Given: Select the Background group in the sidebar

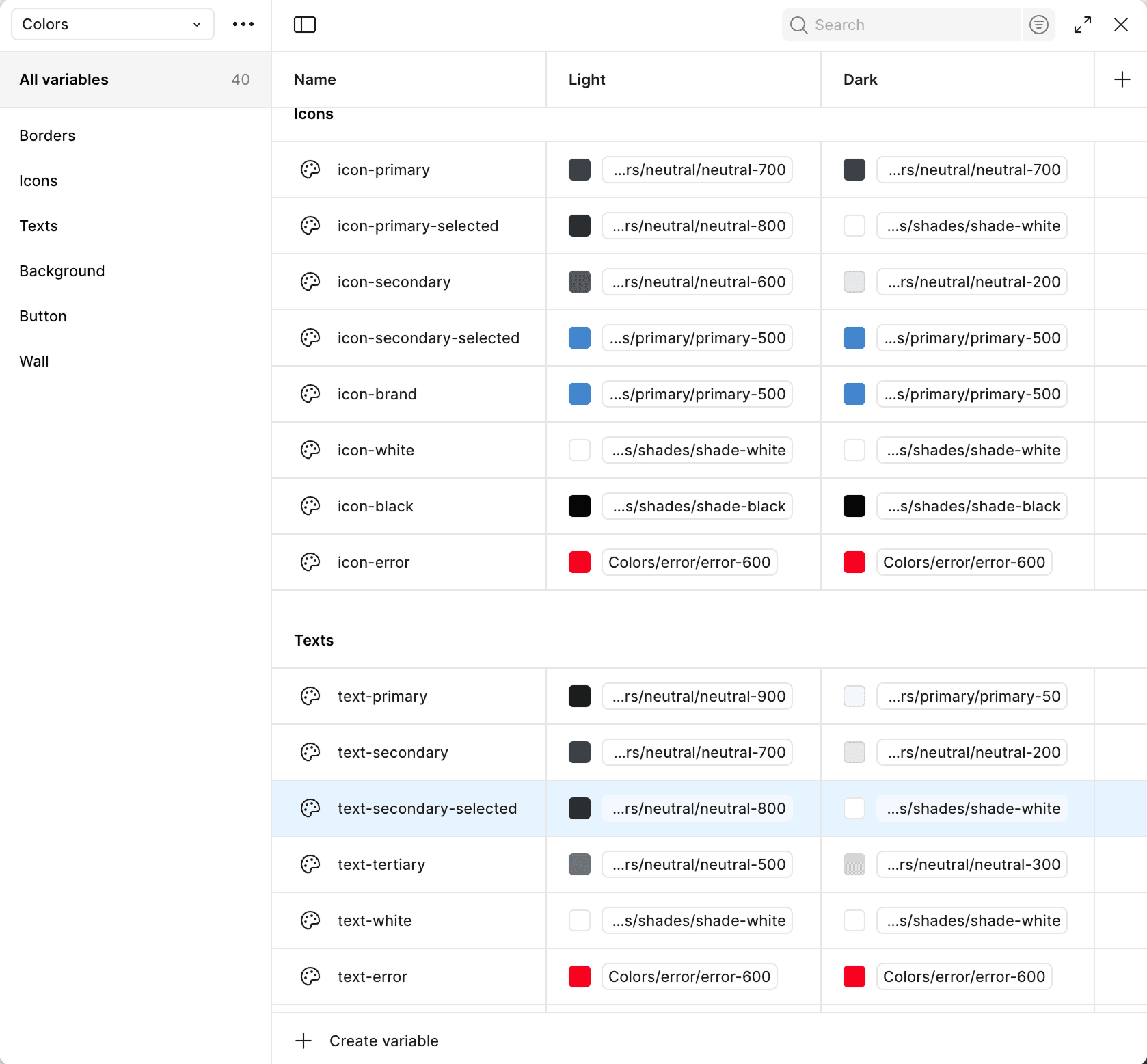Looking at the screenshot, I should [x=62, y=271].
